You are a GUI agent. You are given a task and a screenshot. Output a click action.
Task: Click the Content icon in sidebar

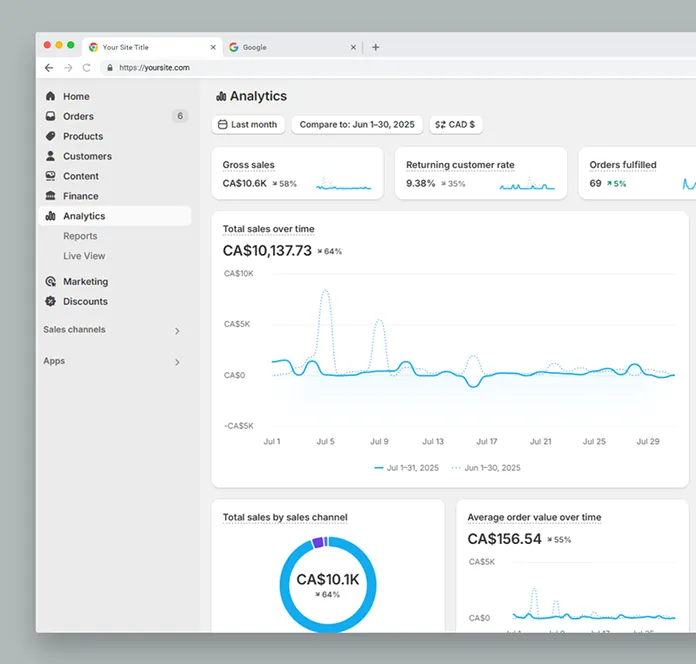click(x=51, y=177)
